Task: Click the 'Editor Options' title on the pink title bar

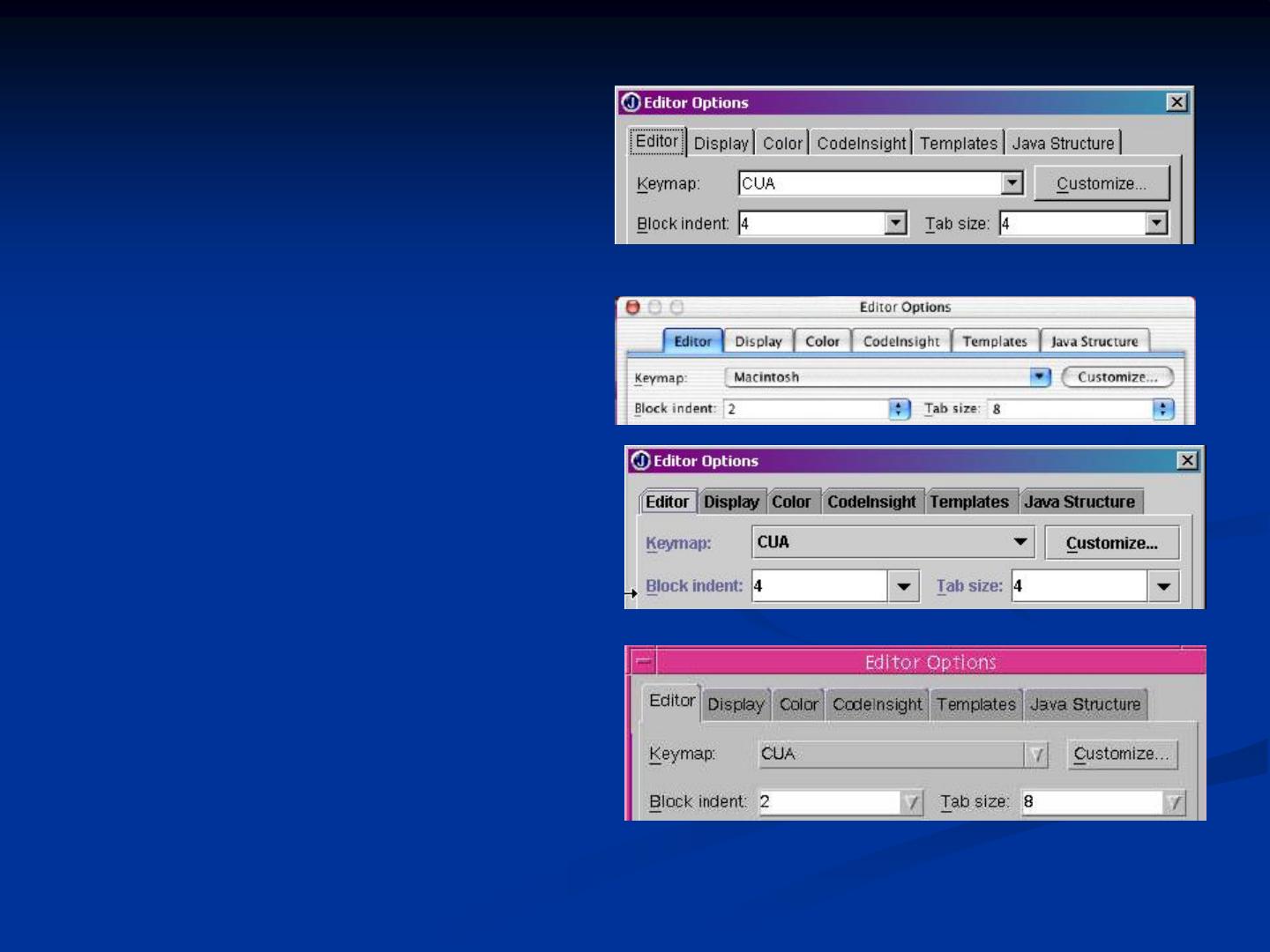Action: pos(930,662)
